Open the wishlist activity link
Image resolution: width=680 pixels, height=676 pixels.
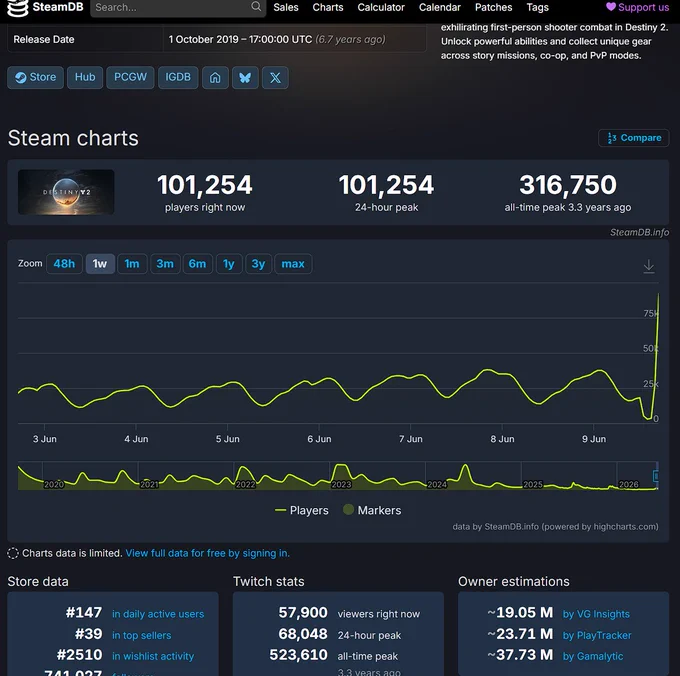coord(153,656)
